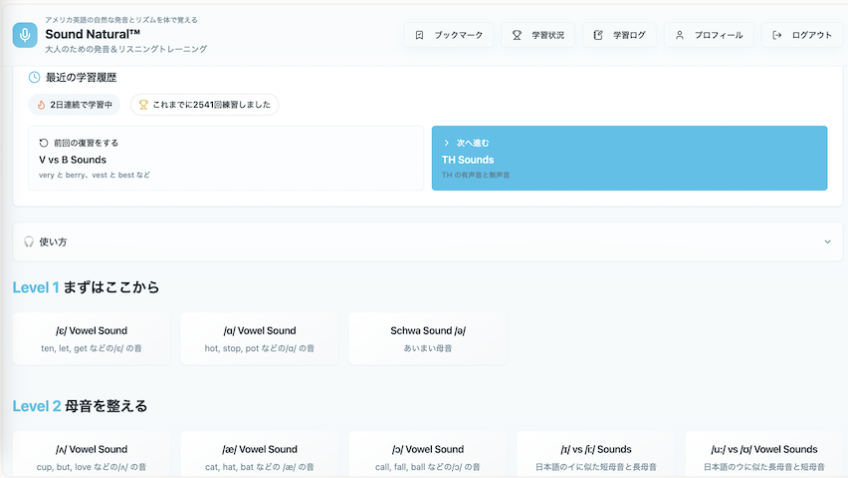Click the これまでに2541回練習しました badge
Viewport: 848px width, 478px height.
[x=204, y=105]
